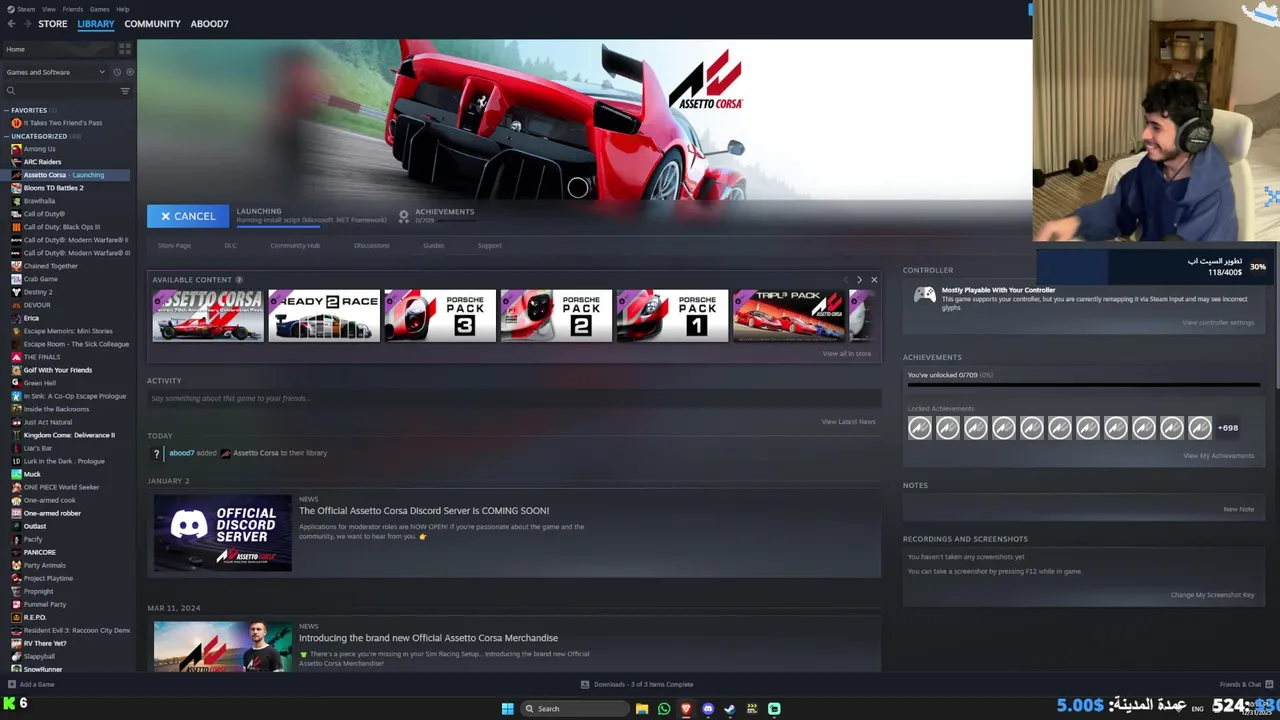Open Discord from the Windows taskbar
Screen dimensions: 1280x720
tap(708, 709)
